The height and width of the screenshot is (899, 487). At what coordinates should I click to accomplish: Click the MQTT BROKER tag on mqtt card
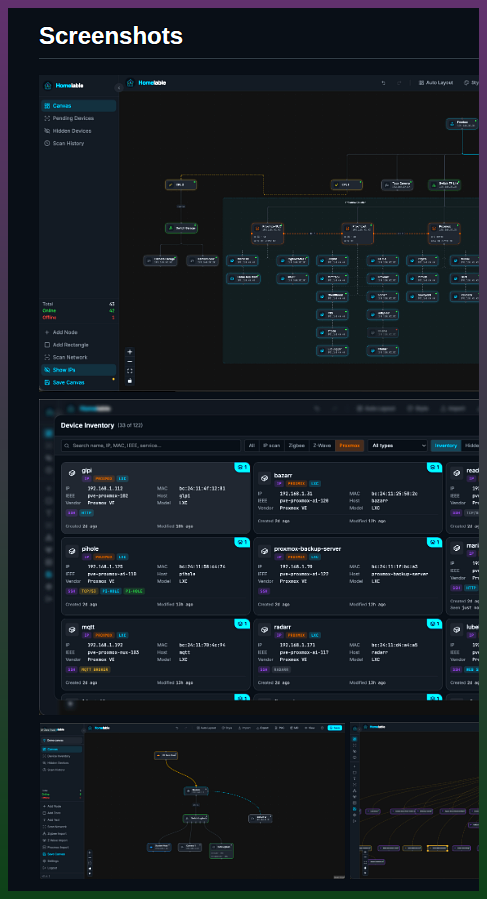(95, 669)
